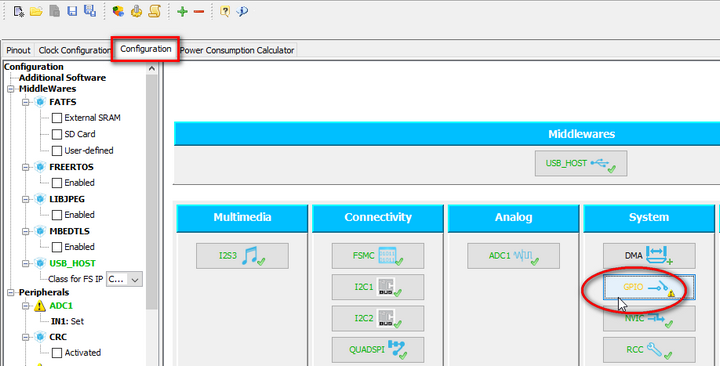Collapse the USB_HOST tree node

coord(26,264)
